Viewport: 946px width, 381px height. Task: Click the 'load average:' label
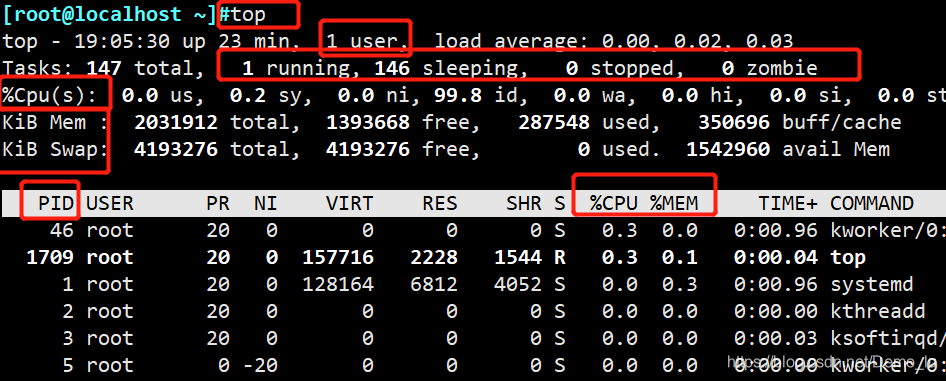pyautogui.click(x=512, y=42)
